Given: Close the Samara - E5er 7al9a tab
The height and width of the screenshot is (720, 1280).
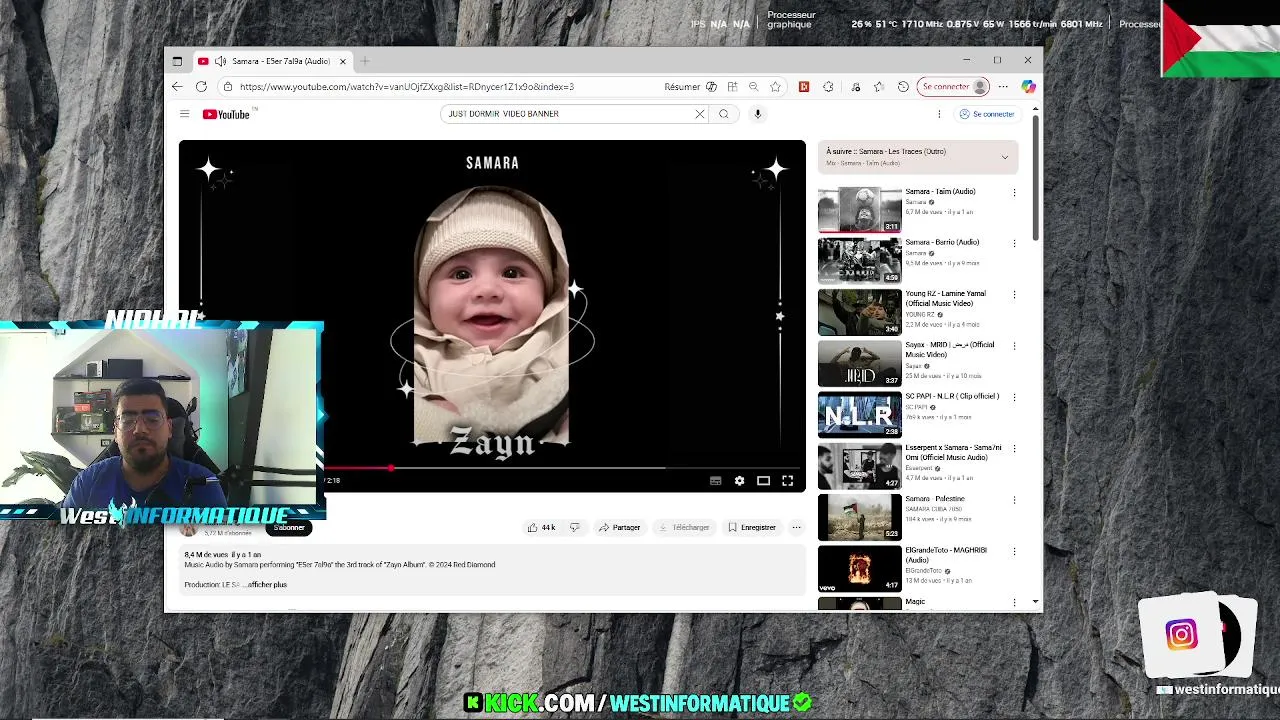Looking at the screenshot, I should click(342, 61).
